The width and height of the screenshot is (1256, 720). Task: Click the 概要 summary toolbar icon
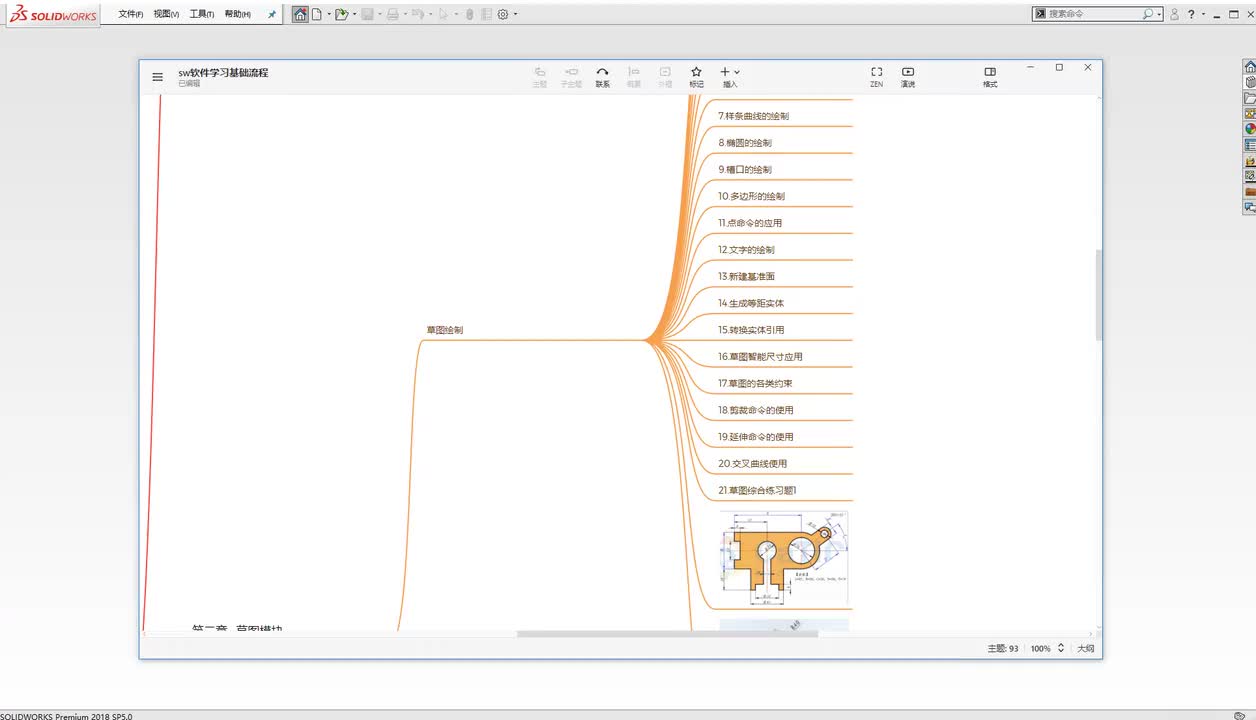click(634, 77)
